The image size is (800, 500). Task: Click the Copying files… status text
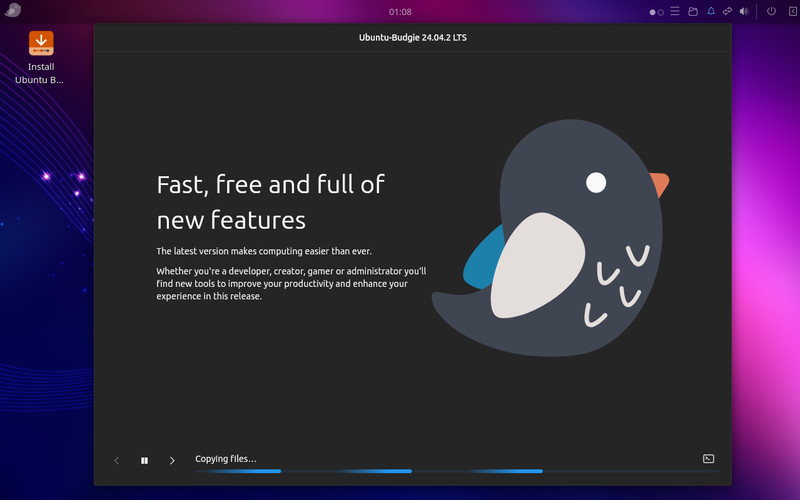(226, 459)
